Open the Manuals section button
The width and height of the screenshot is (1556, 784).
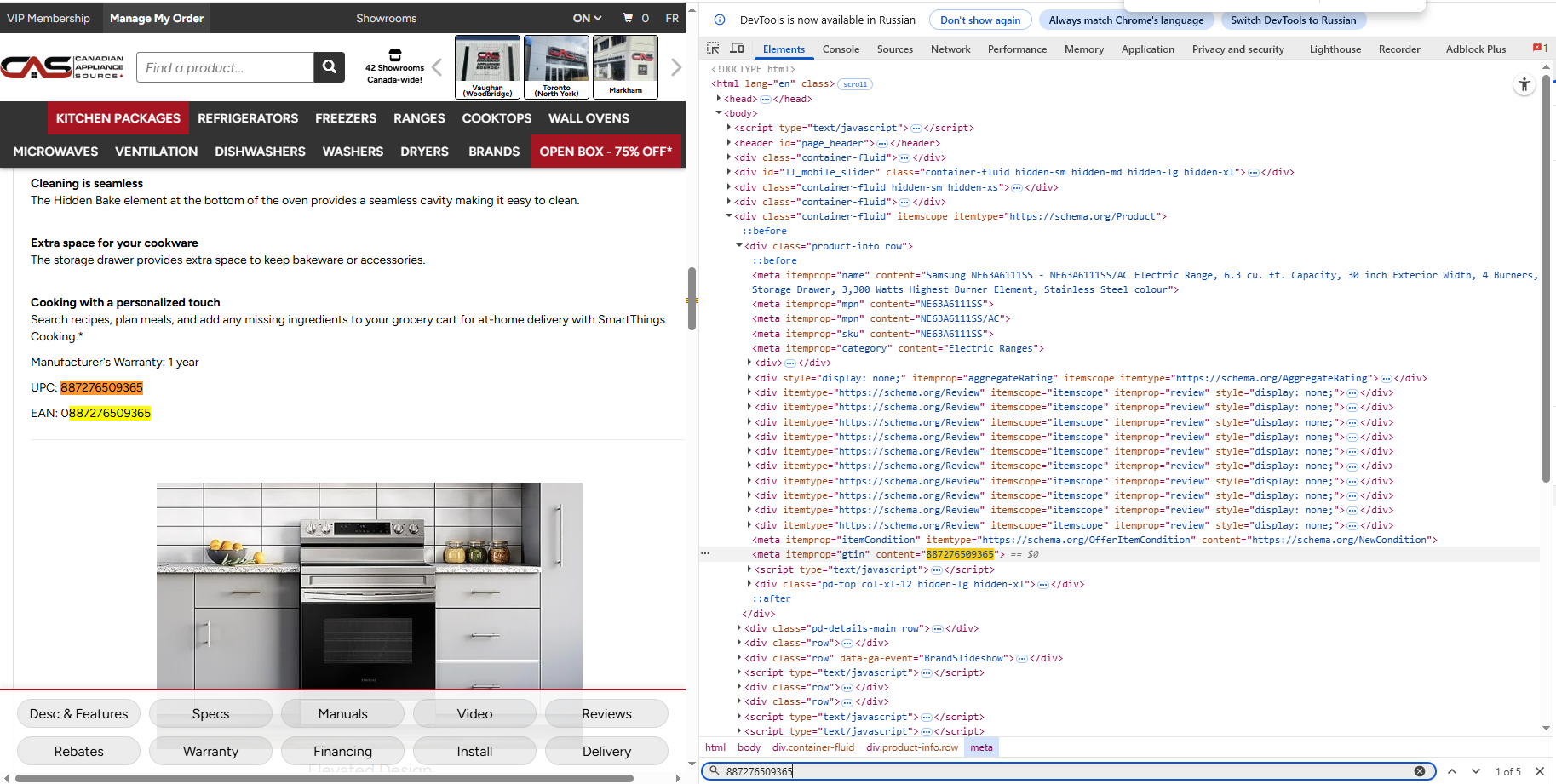coord(342,714)
